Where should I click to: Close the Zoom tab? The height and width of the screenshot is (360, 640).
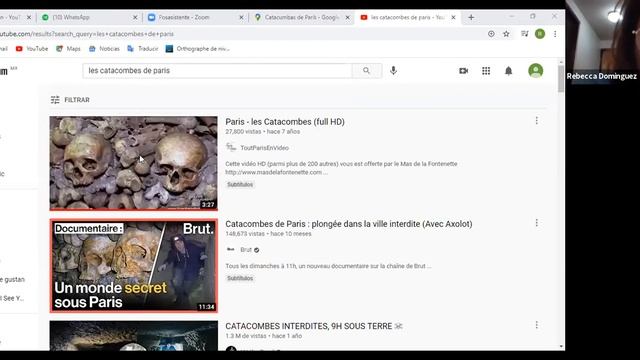tap(241, 17)
